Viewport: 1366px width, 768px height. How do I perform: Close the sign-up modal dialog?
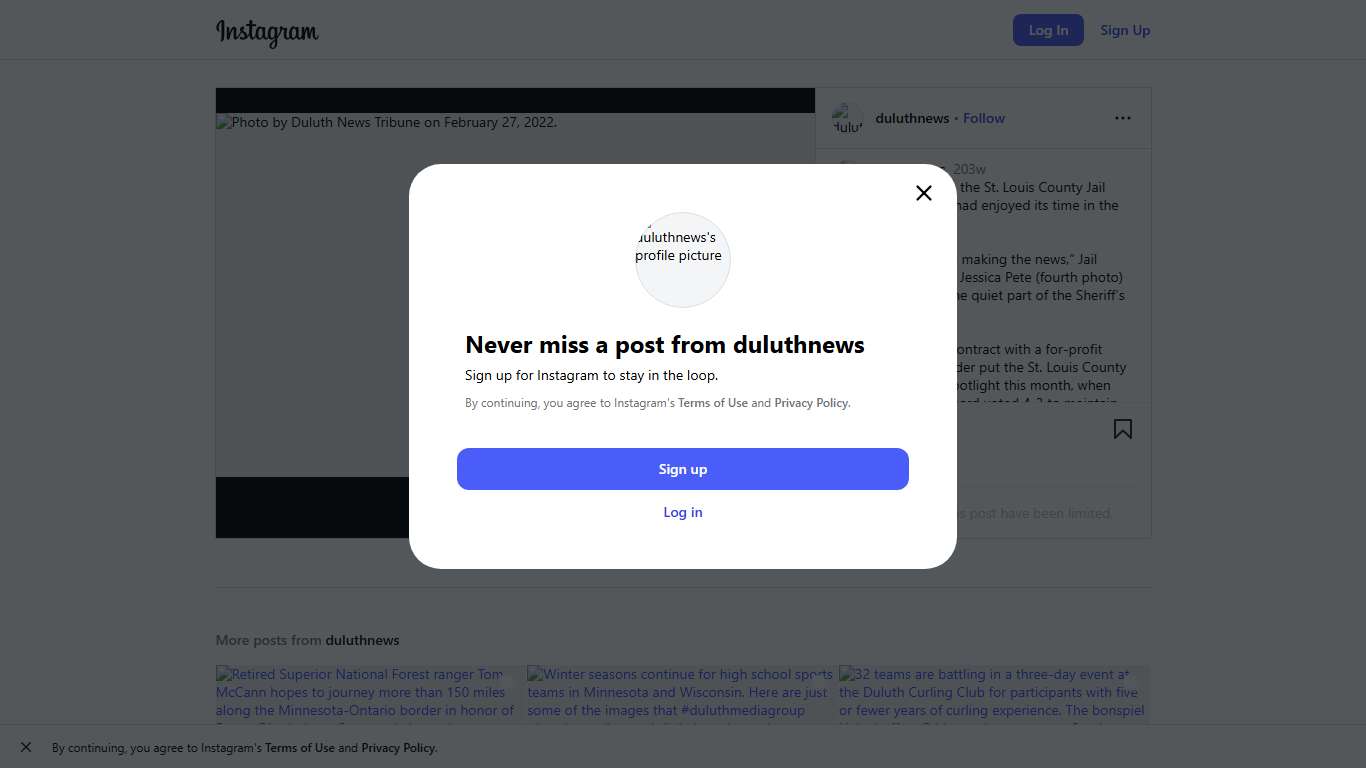(x=924, y=193)
